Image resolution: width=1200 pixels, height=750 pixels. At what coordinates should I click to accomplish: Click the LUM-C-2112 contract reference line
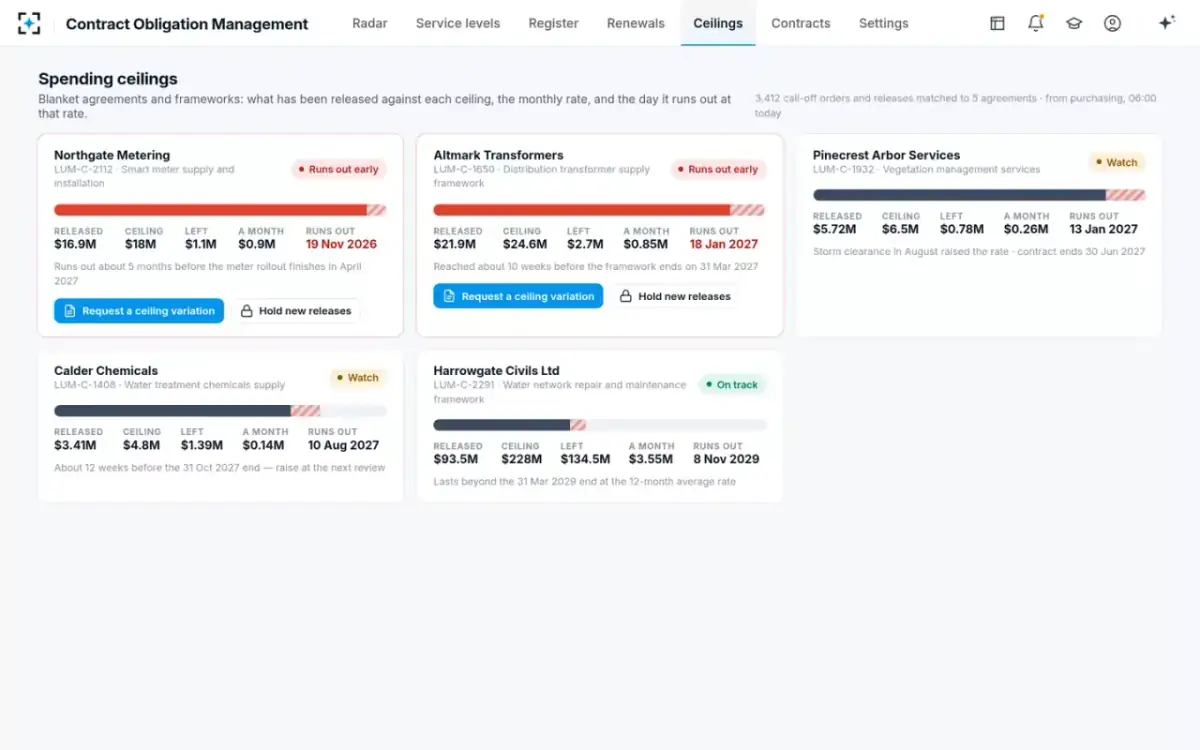click(x=144, y=176)
